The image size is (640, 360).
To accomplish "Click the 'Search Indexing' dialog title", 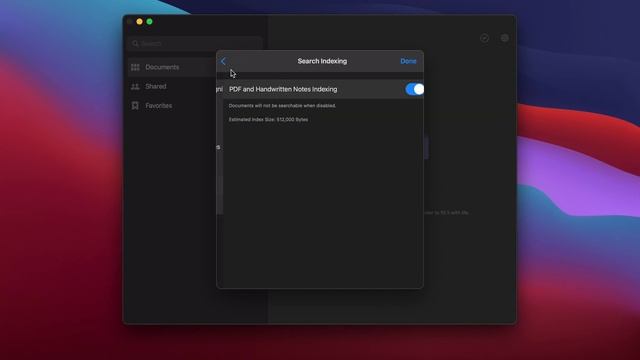I will click(322, 61).
